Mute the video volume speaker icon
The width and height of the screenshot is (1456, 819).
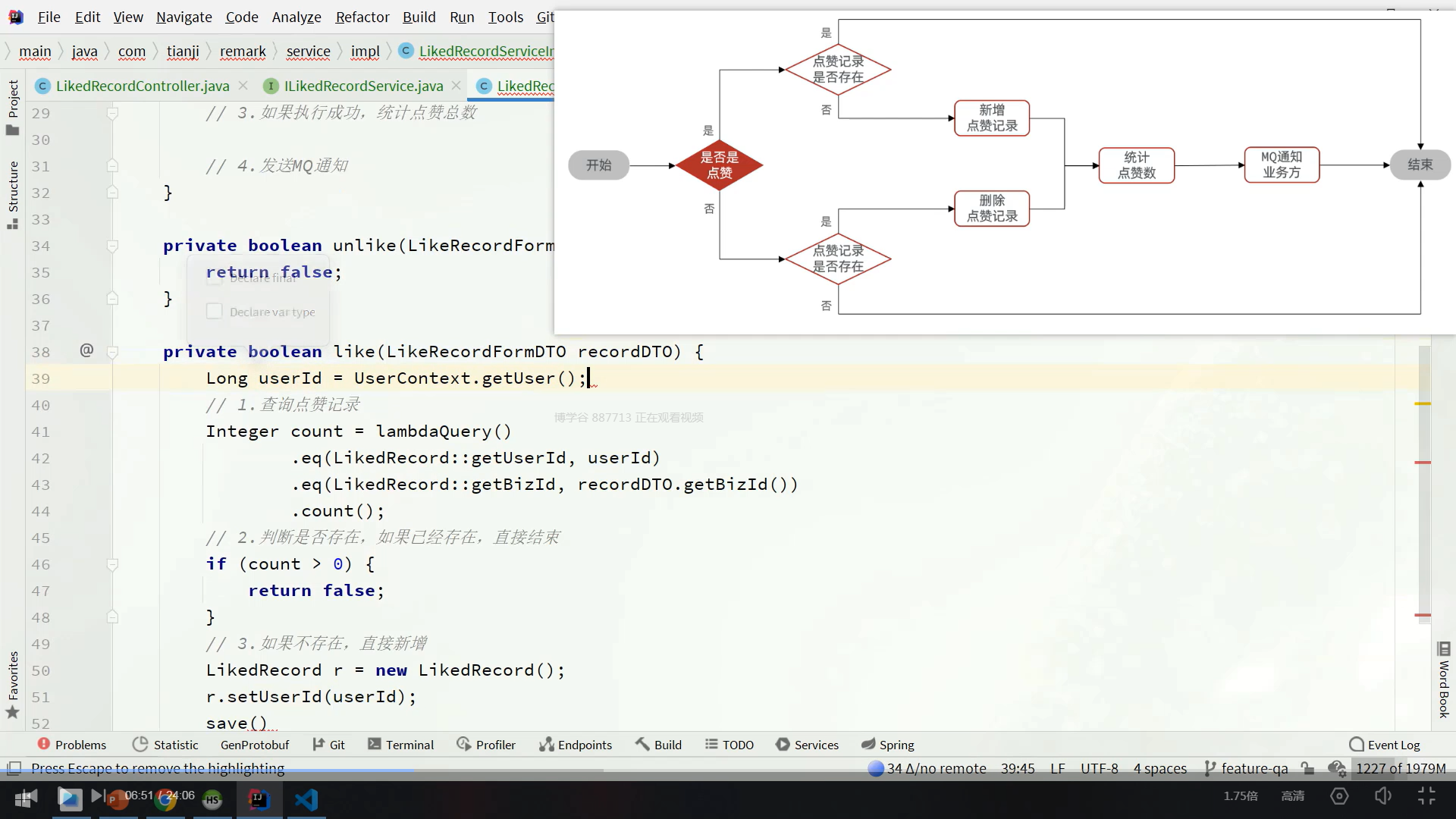[x=1382, y=795]
